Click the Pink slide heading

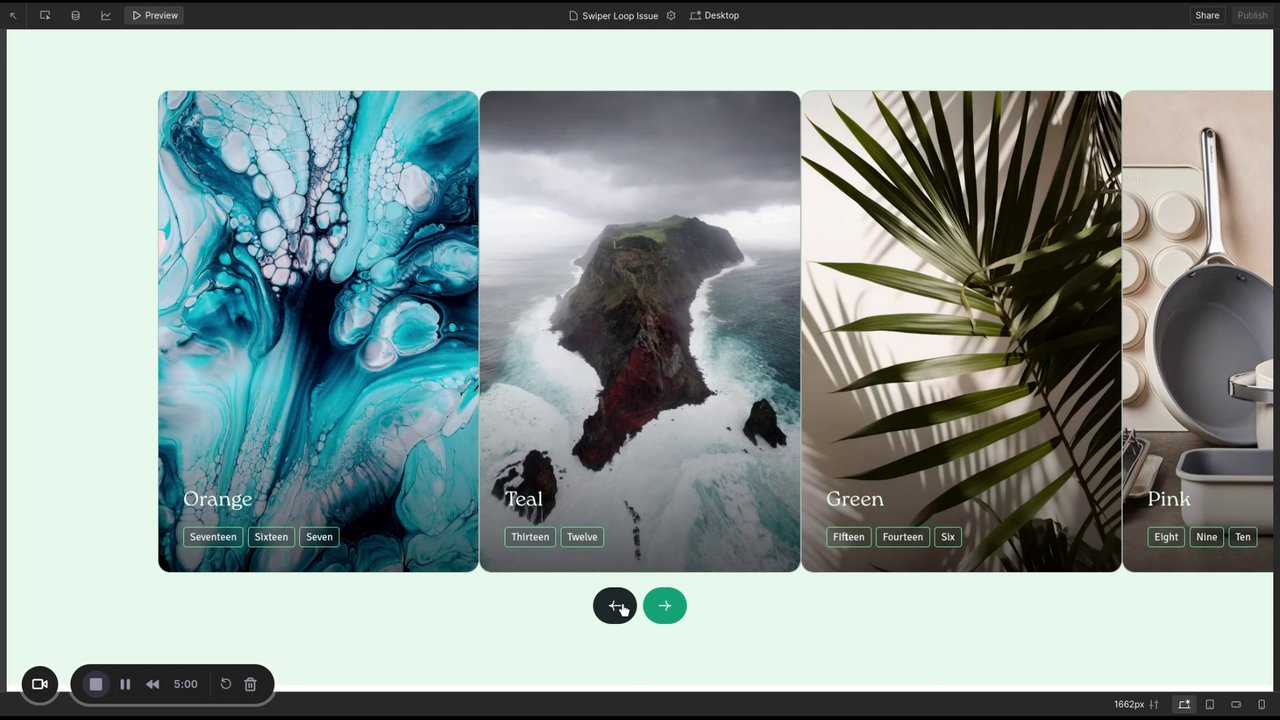[1169, 499]
